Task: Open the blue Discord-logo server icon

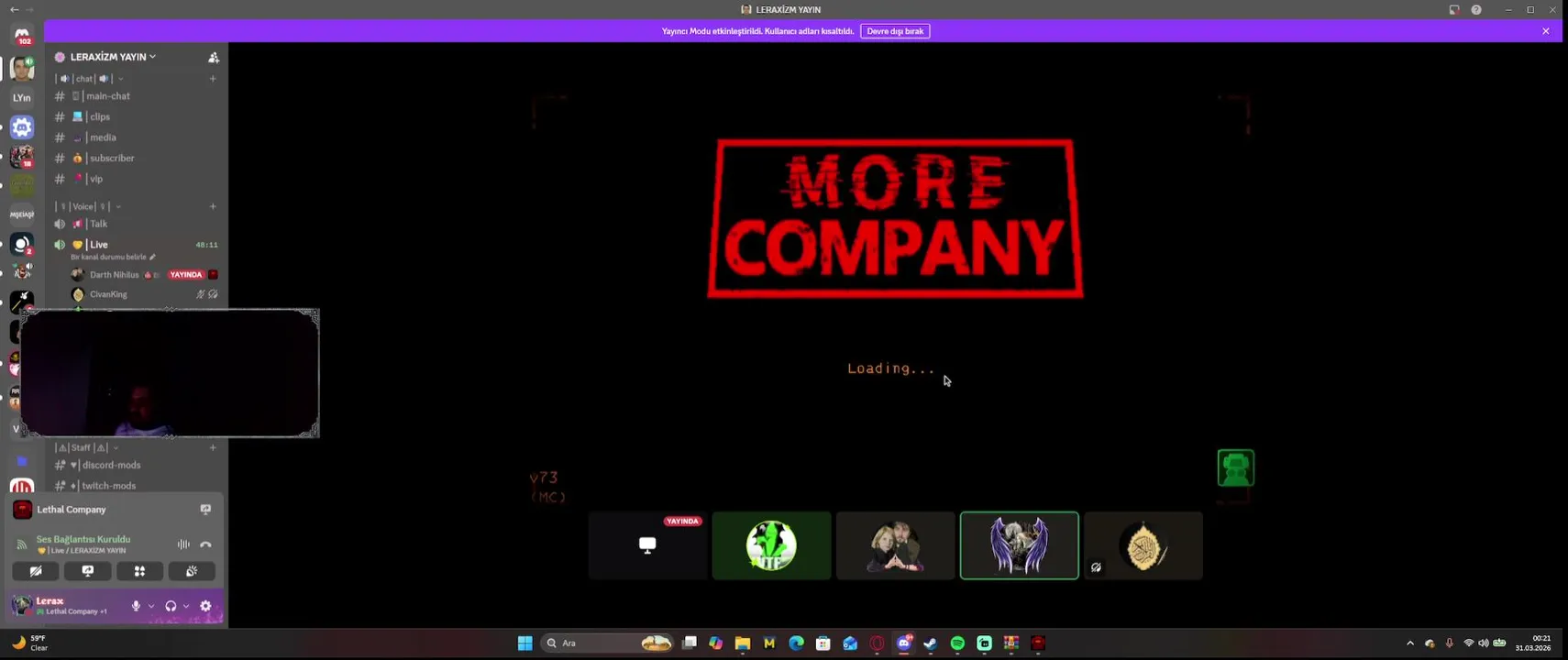Action: (22, 127)
